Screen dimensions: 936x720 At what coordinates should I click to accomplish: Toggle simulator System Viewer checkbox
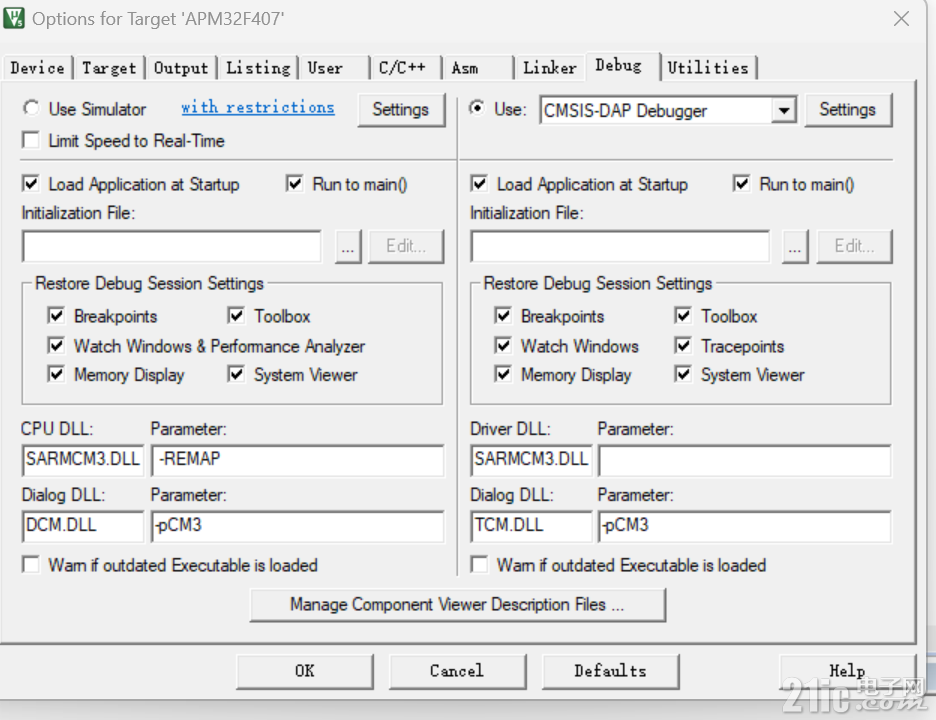(236, 374)
